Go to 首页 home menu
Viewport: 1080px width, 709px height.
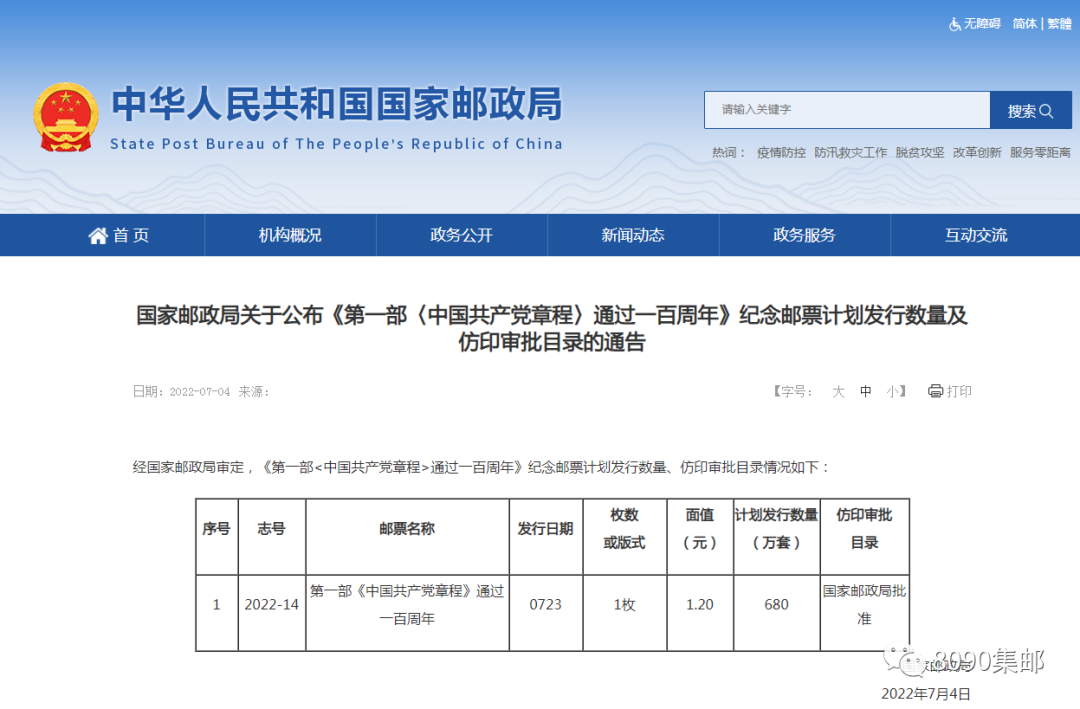118,236
